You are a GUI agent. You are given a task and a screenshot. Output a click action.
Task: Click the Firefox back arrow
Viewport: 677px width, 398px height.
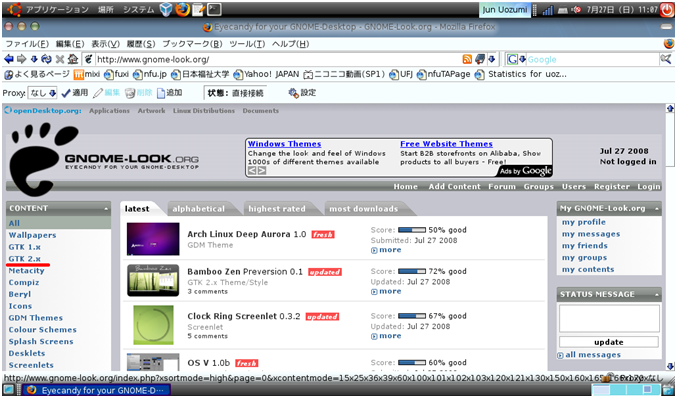click(x=8, y=59)
